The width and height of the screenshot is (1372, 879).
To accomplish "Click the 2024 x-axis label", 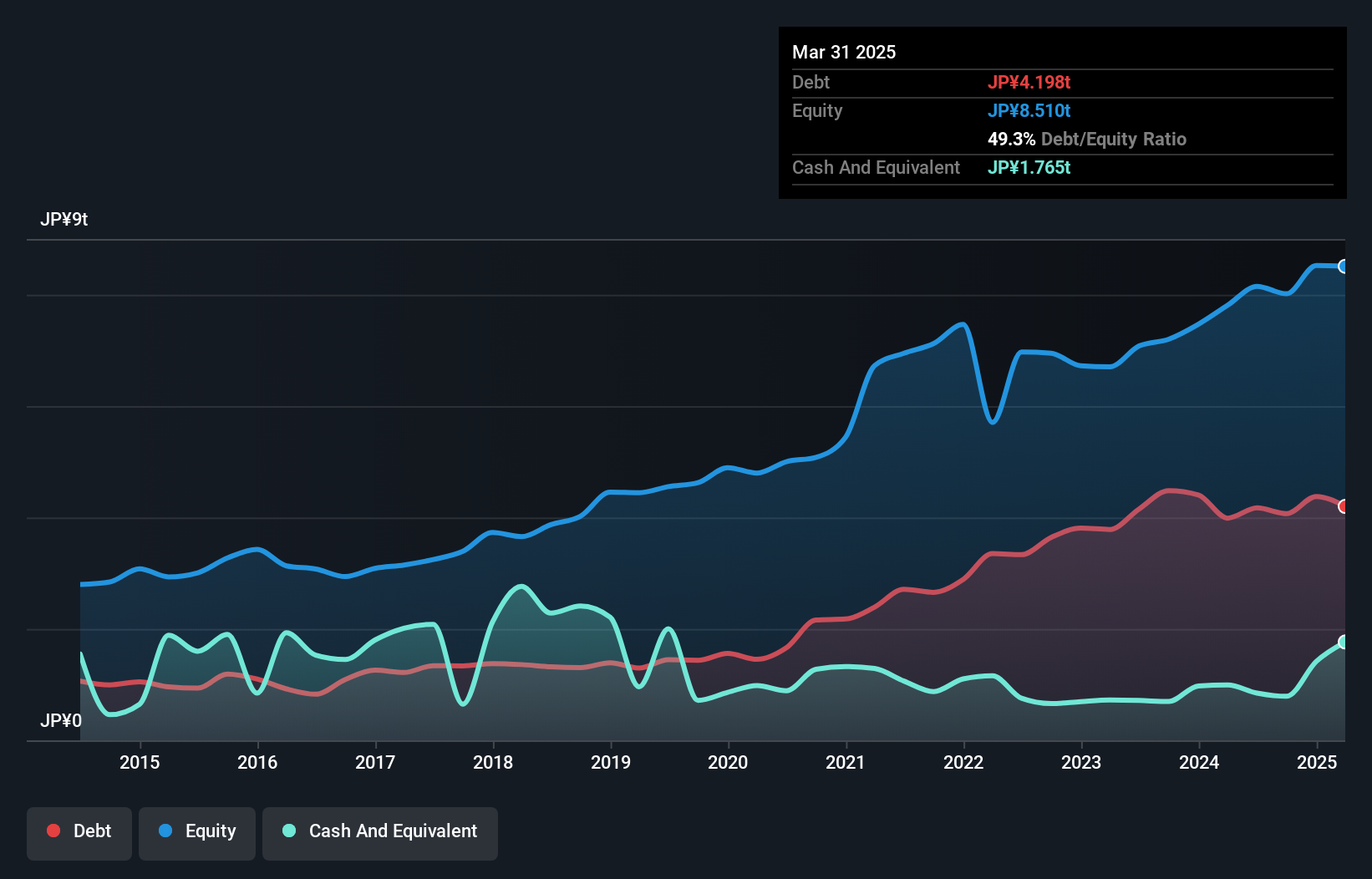I will coord(1199,762).
